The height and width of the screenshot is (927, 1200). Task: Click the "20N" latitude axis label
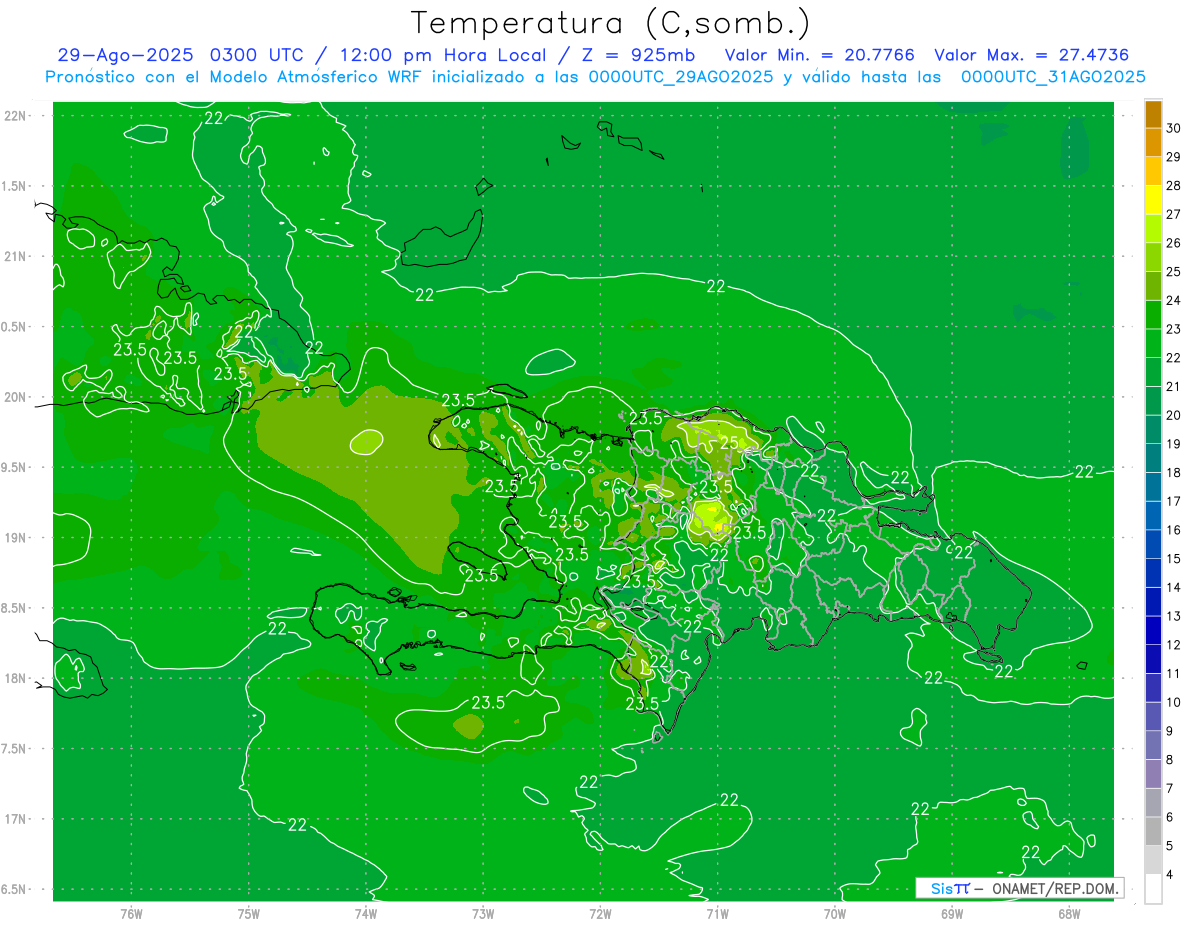tap(17, 397)
